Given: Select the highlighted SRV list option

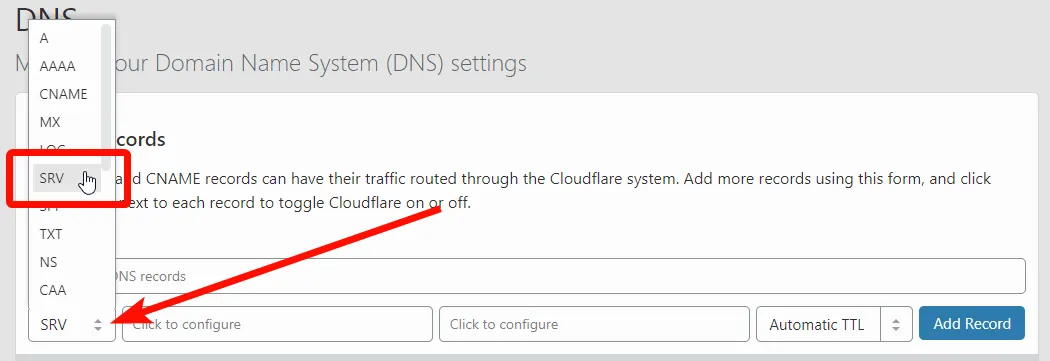Looking at the screenshot, I should pos(65,179).
